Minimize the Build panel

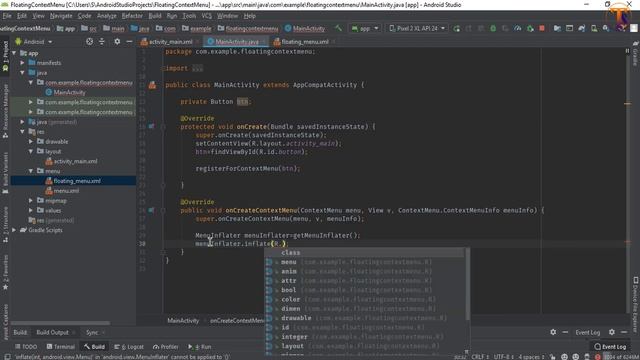pos(565,332)
